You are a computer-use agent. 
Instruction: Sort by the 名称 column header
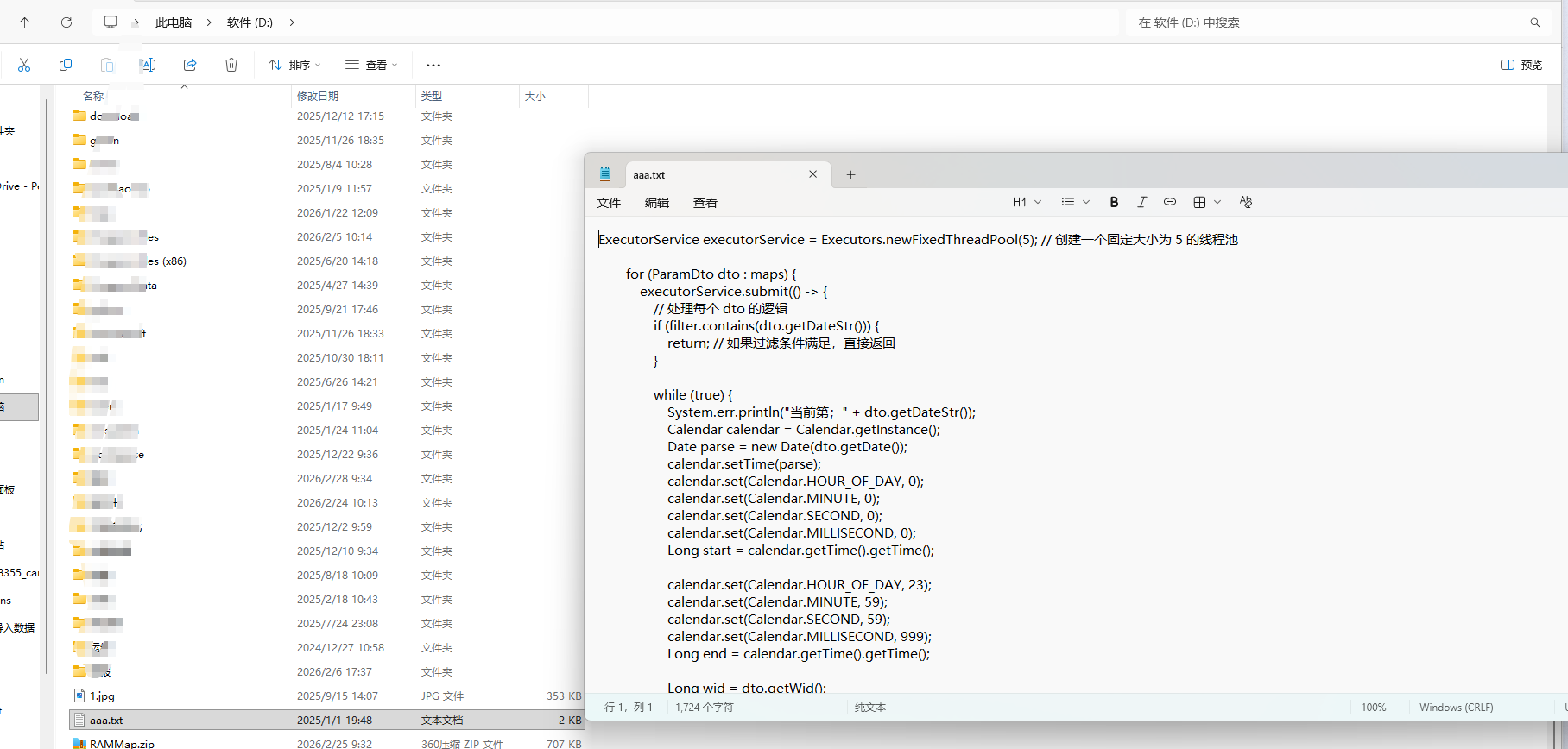pyautogui.click(x=93, y=96)
